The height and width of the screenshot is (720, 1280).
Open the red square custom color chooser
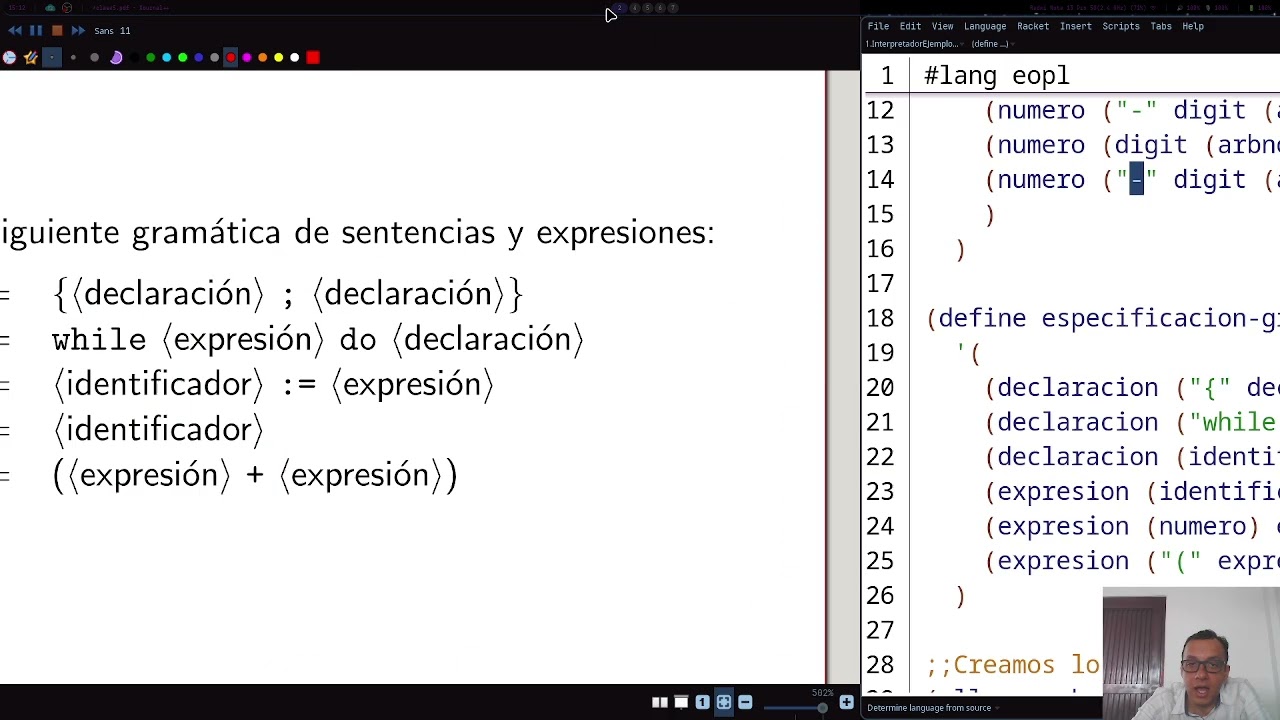click(x=313, y=57)
